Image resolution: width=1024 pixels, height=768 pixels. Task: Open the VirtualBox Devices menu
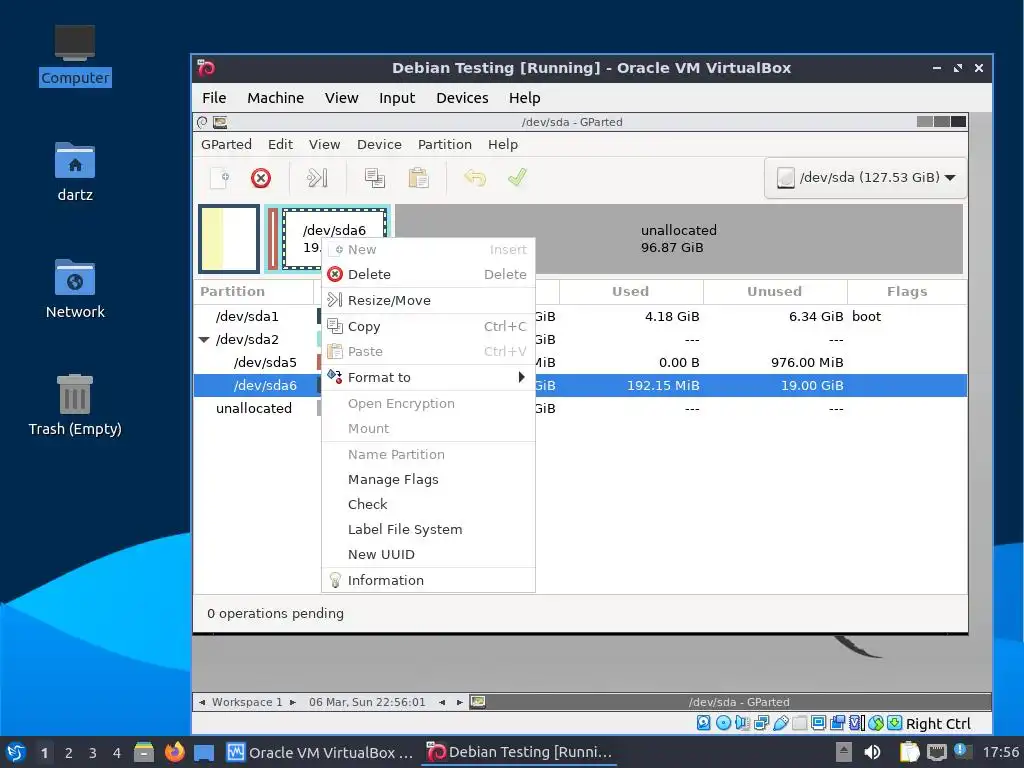462,98
